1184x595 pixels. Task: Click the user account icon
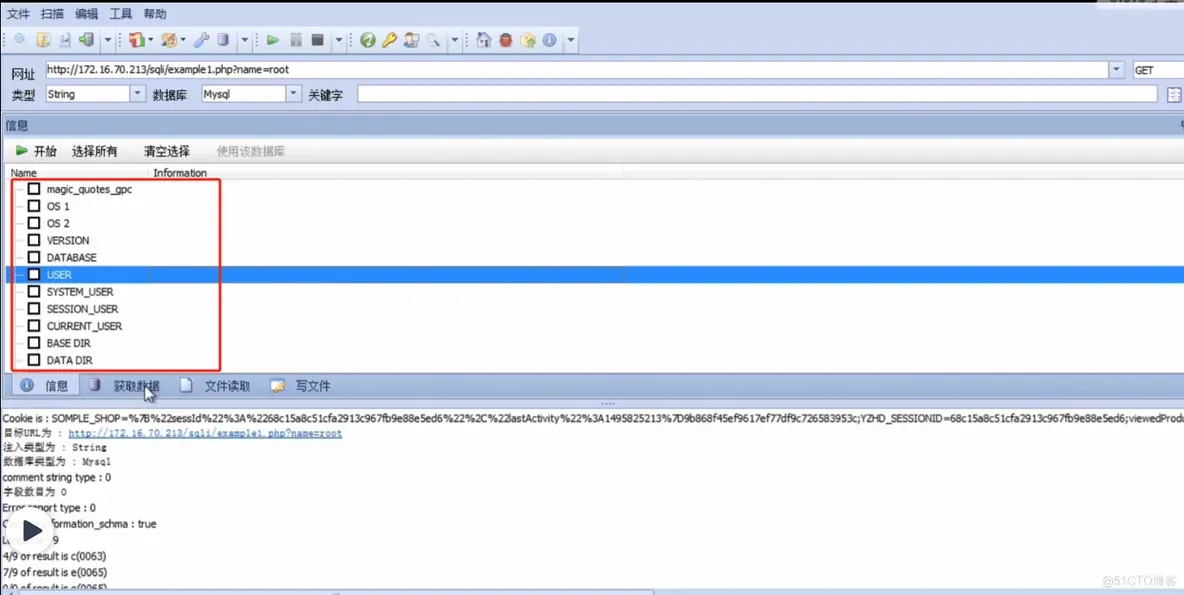[412, 40]
